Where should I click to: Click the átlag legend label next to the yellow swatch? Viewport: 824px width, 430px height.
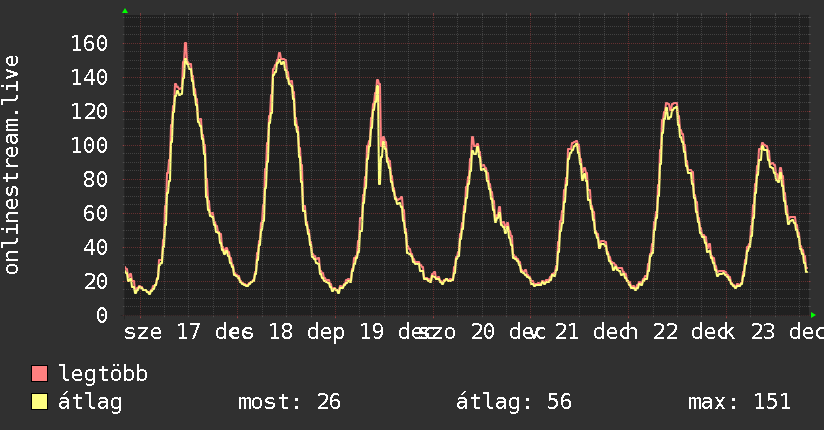coord(90,402)
